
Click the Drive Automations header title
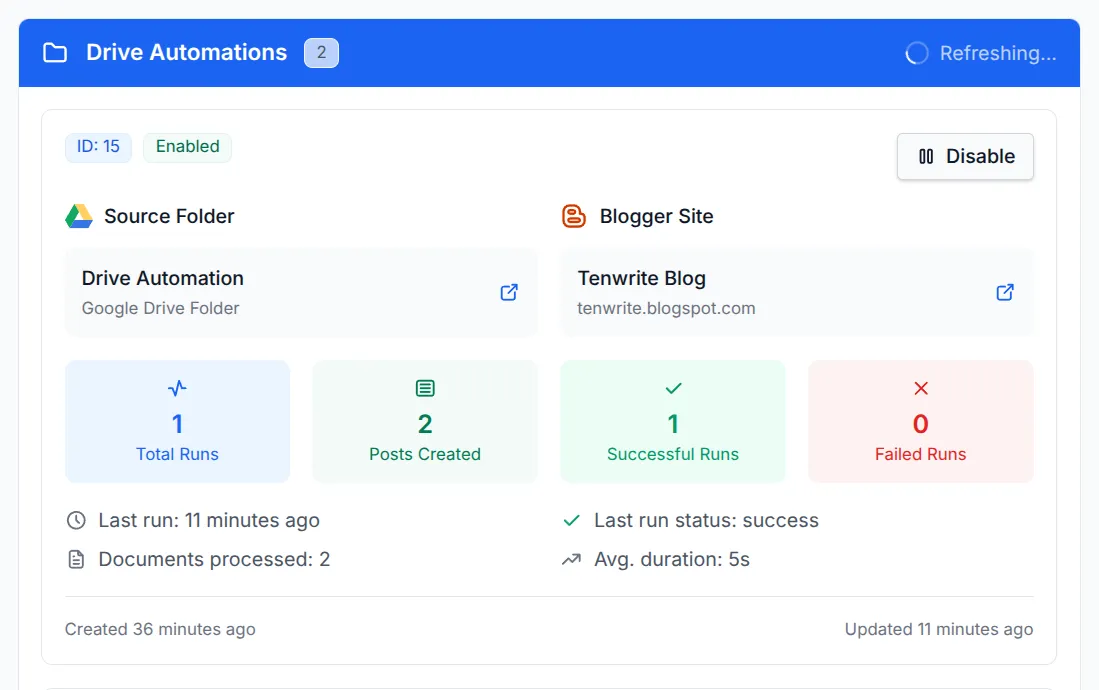(x=186, y=53)
